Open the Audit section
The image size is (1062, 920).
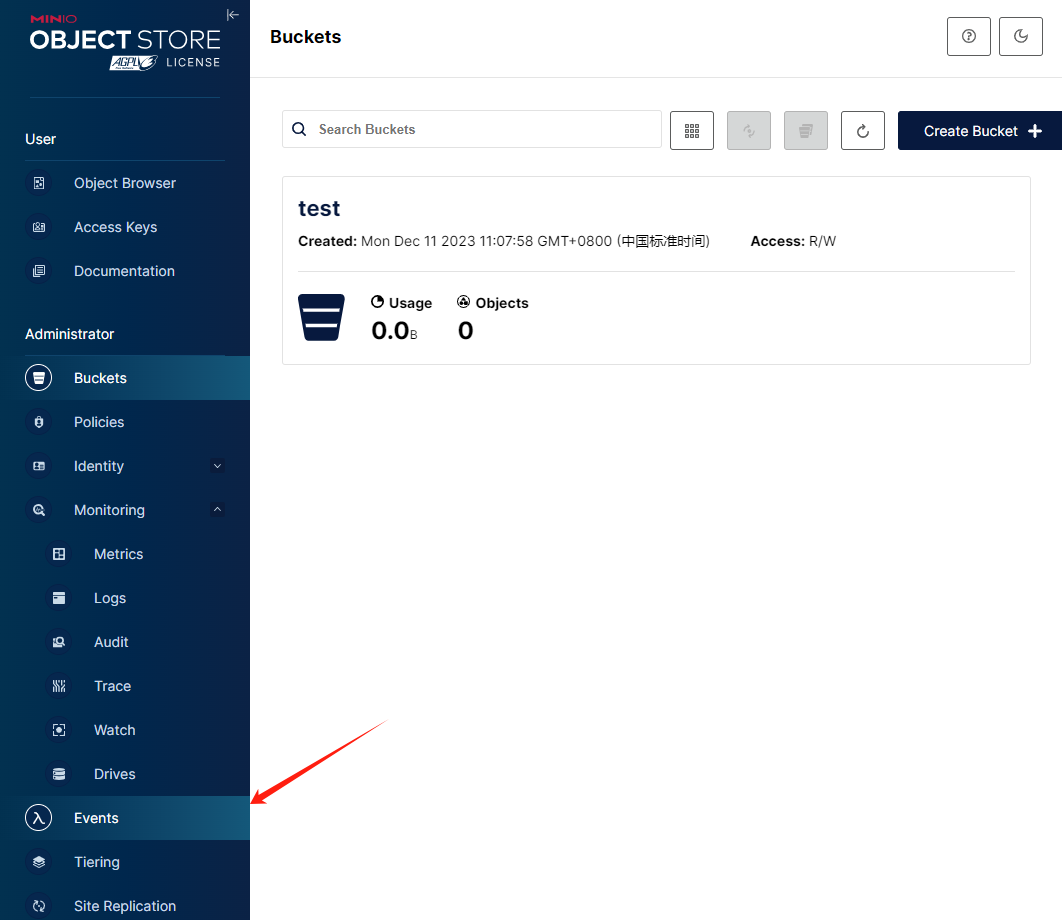pos(111,642)
